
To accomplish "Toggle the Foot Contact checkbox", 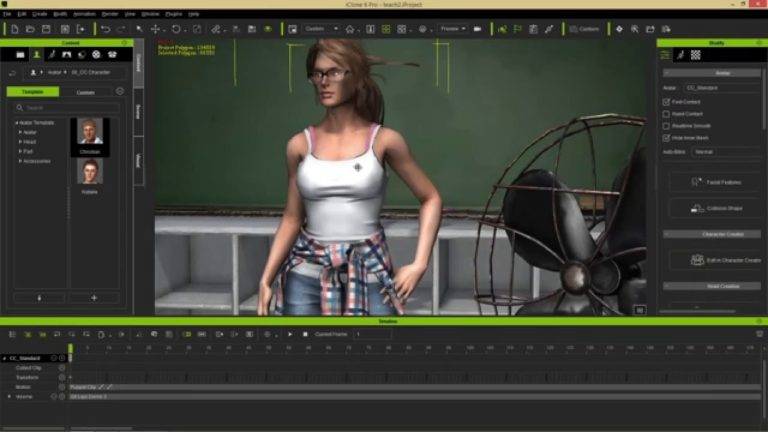I will [x=666, y=102].
